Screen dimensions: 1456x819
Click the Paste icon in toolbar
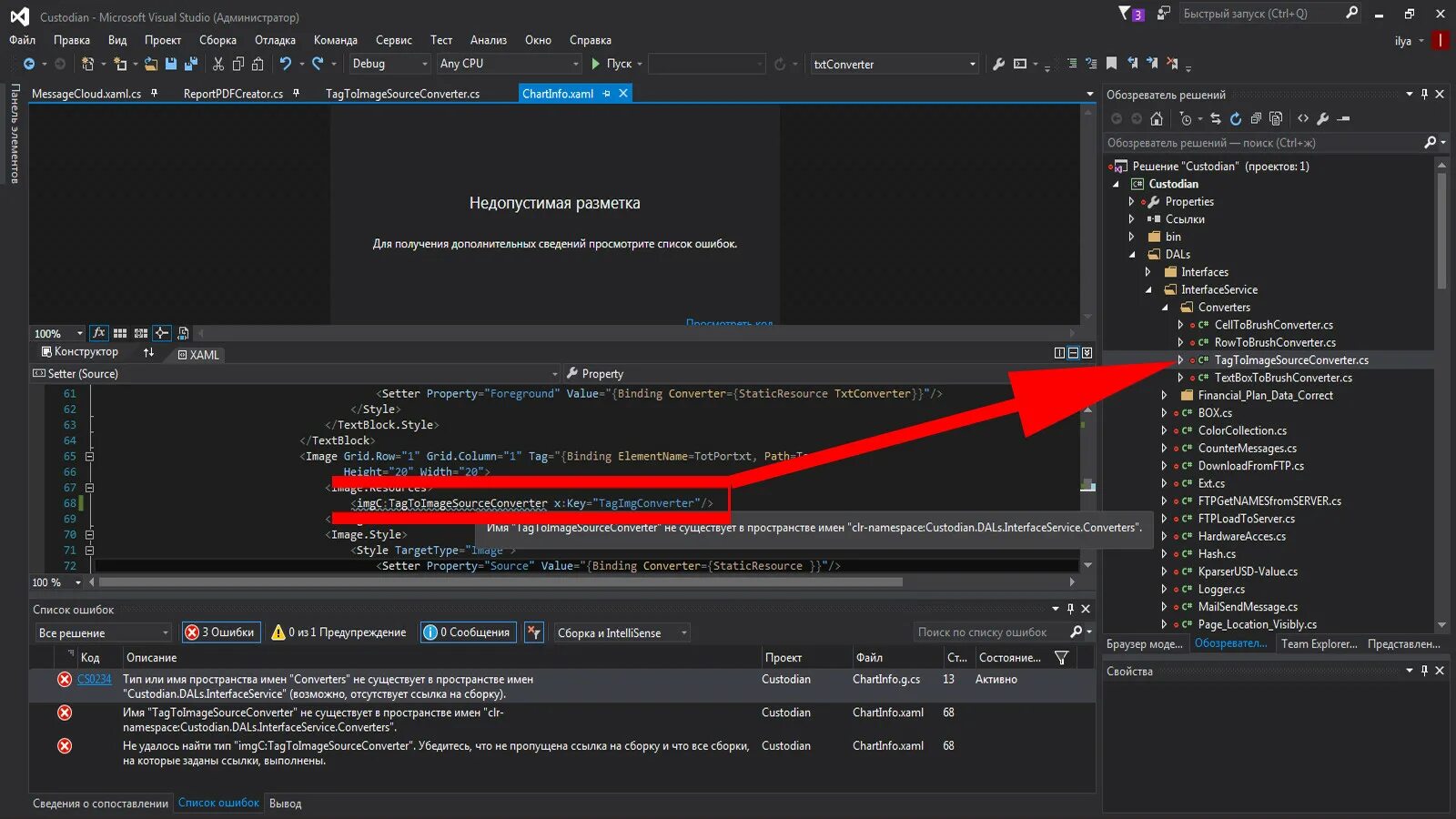(258, 64)
